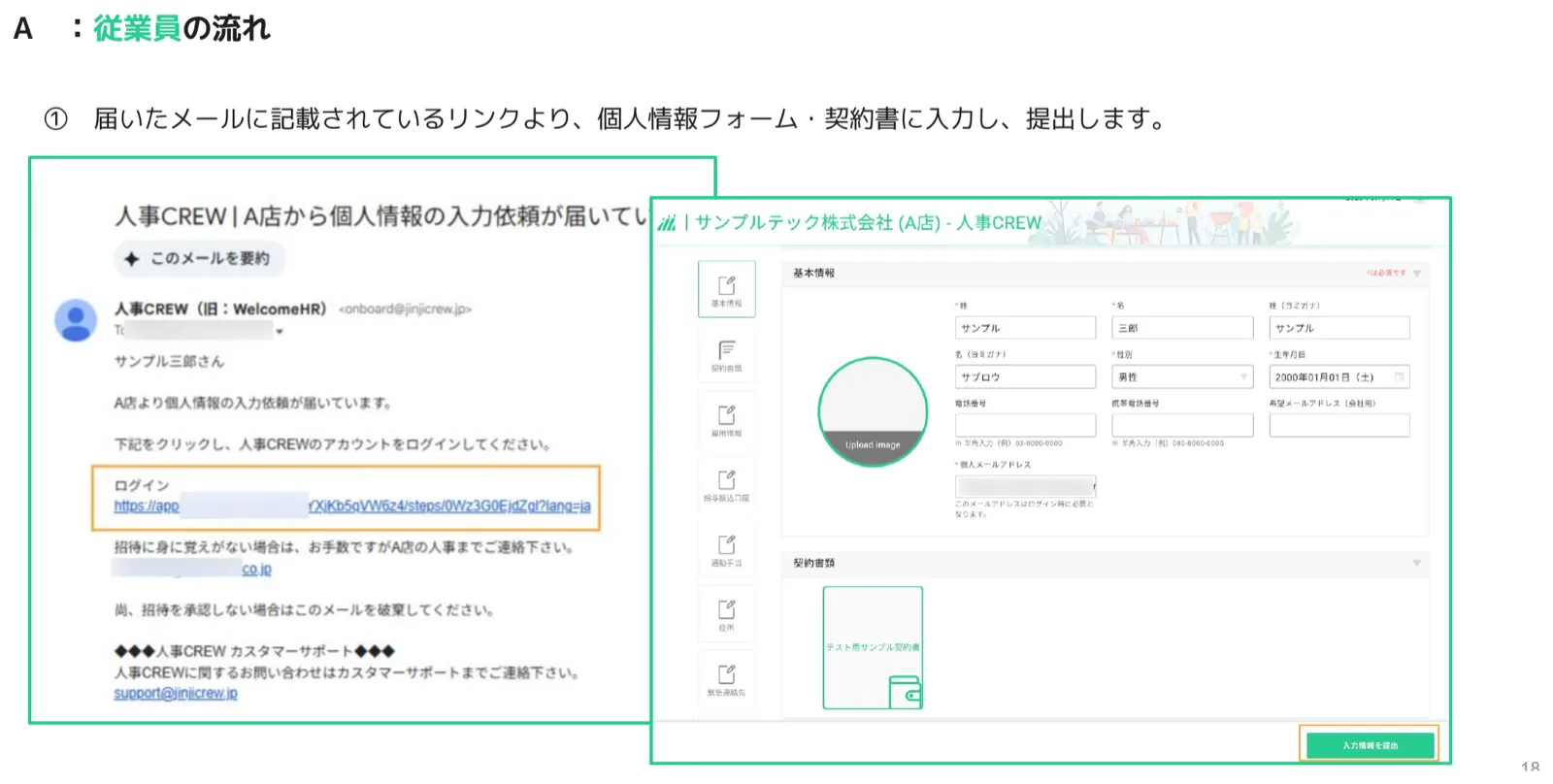The image size is (1553, 784).
Task: Click the 名 input containing 三郎
Action: pyautogui.click(x=1182, y=328)
